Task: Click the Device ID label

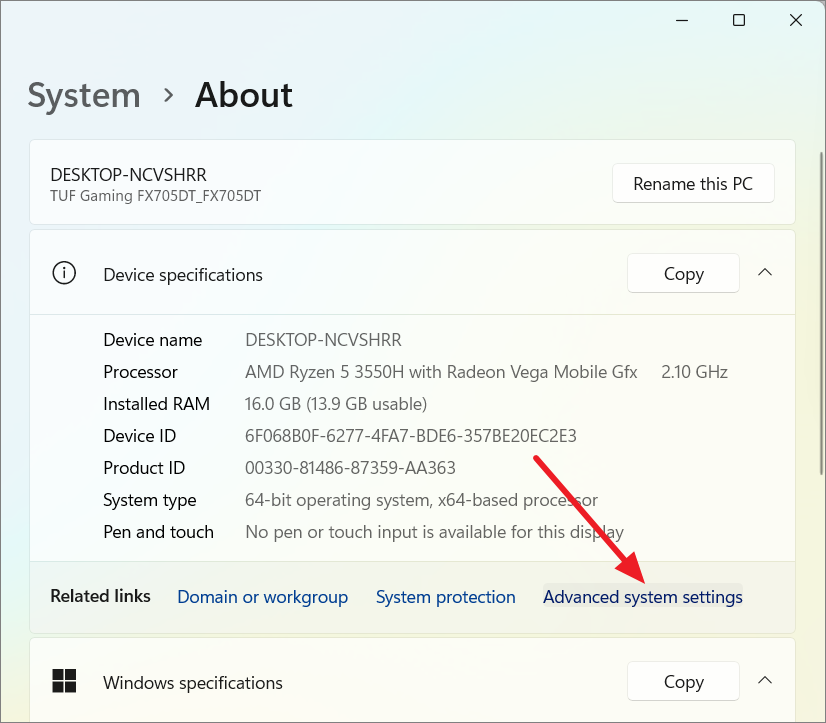Action: [140, 436]
